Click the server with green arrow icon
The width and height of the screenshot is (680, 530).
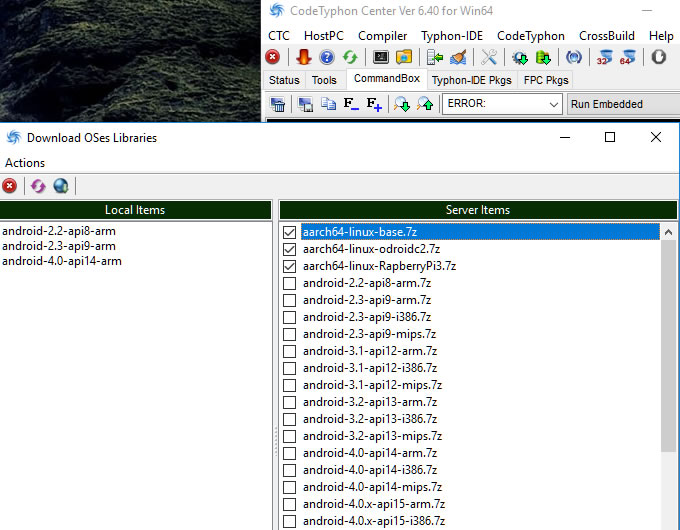pos(435,57)
